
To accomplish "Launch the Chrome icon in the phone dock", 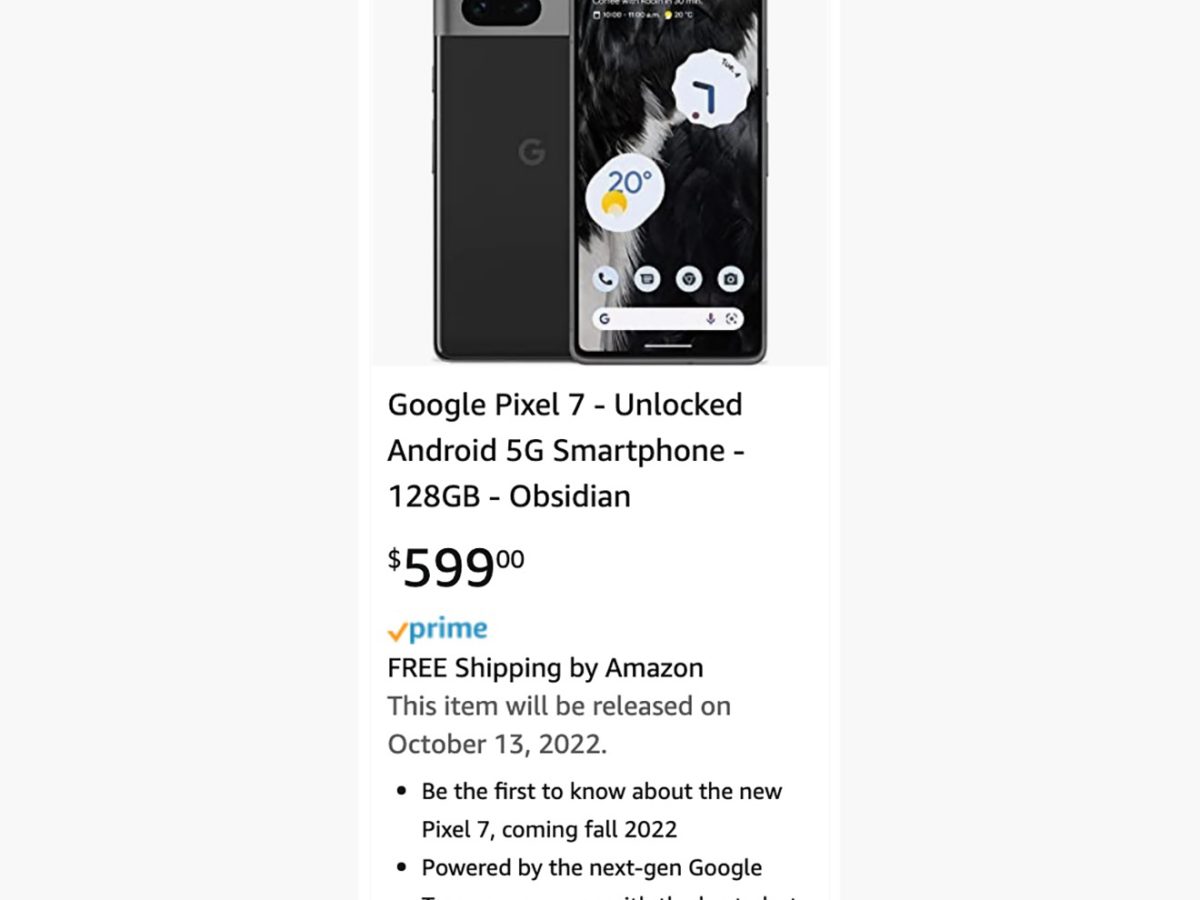I will coord(689,279).
